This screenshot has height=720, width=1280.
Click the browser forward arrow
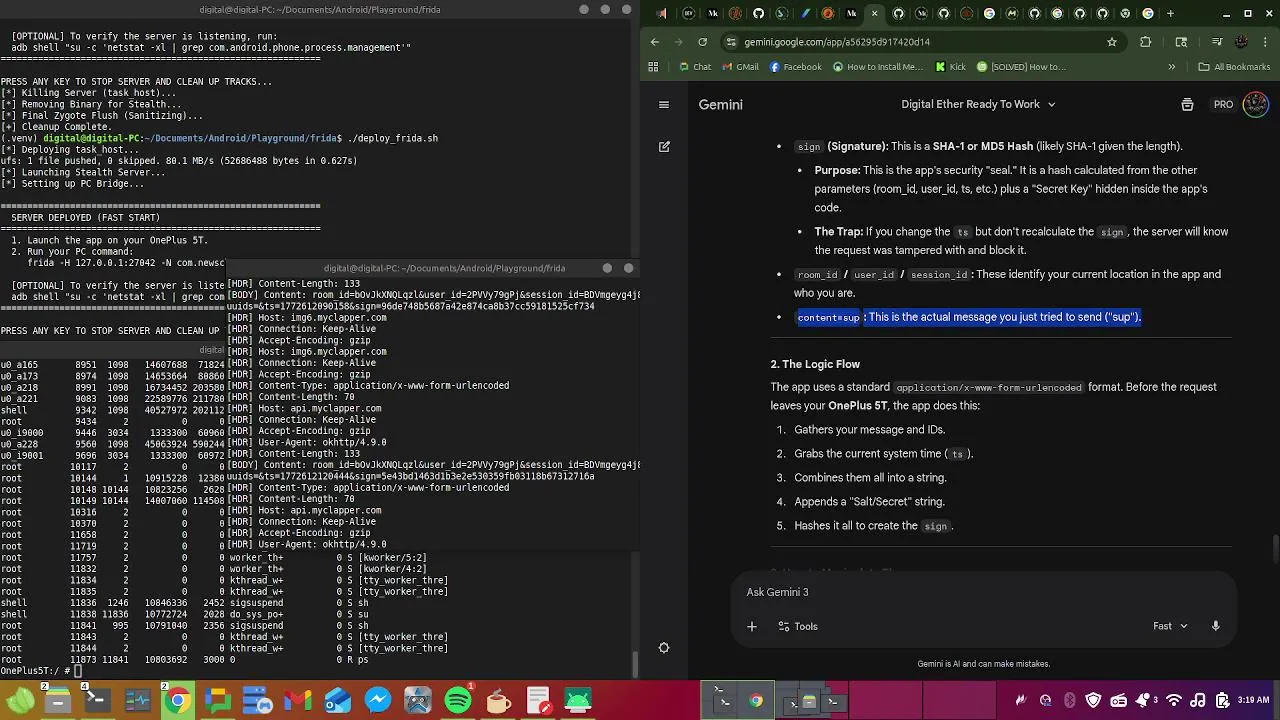pos(679,42)
